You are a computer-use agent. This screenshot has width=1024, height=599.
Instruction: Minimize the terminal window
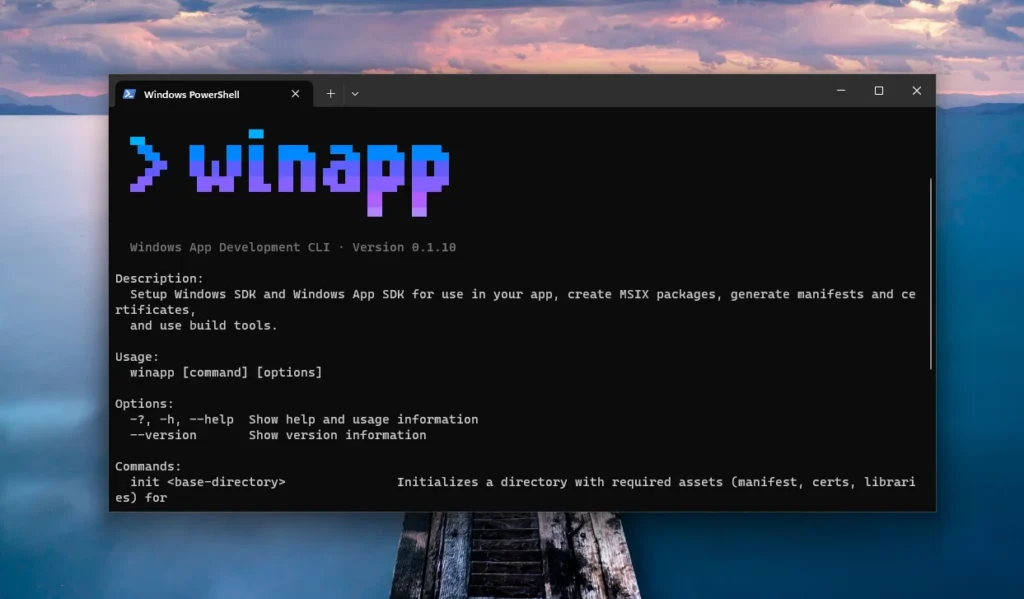[x=840, y=90]
